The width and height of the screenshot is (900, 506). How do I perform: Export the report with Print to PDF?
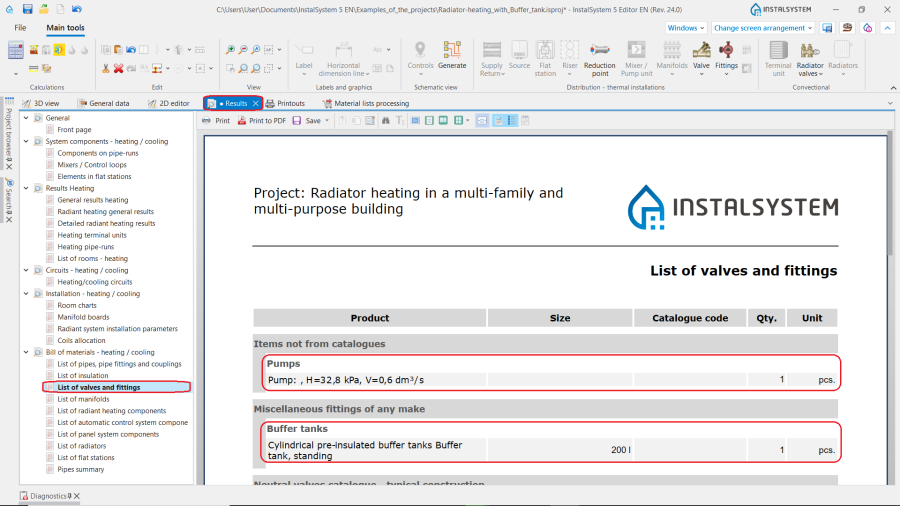(x=262, y=120)
